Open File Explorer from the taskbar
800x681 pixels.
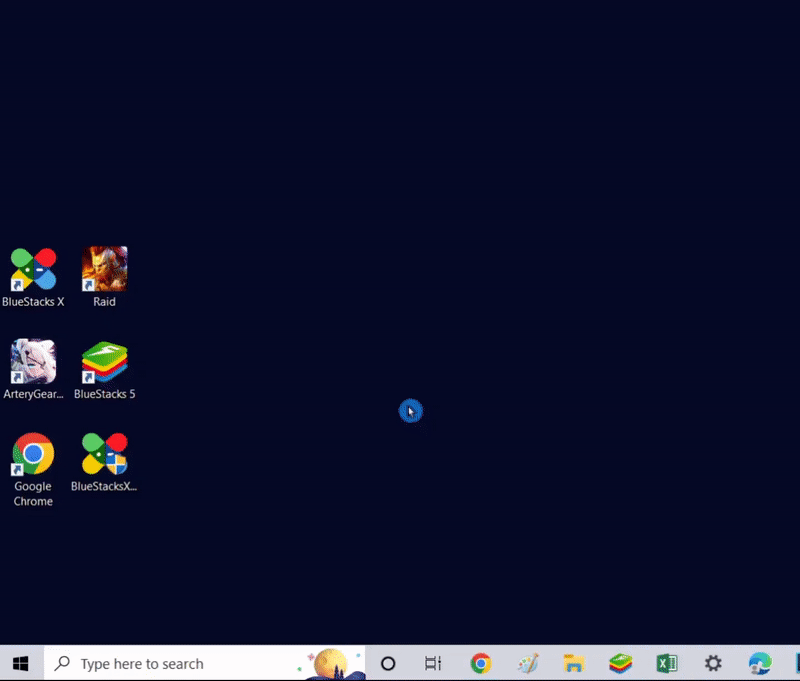[x=574, y=663]
